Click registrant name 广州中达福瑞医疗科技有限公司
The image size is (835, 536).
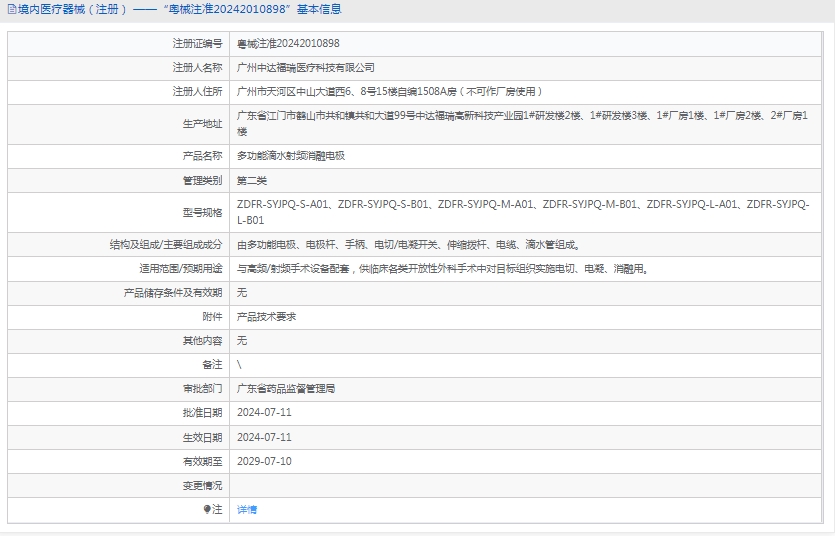306,68
